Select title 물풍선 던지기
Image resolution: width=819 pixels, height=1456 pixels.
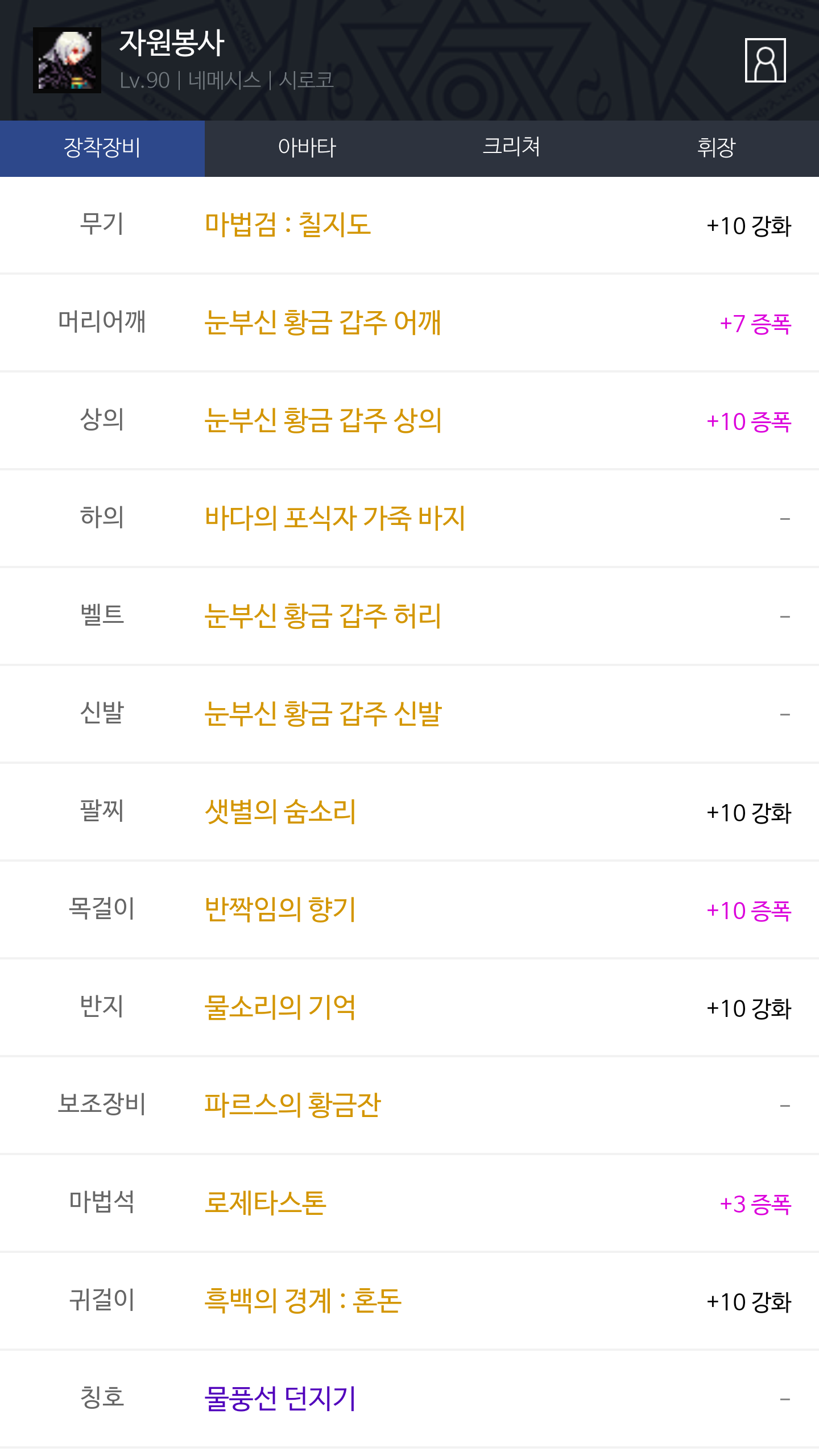[280, 1399]
